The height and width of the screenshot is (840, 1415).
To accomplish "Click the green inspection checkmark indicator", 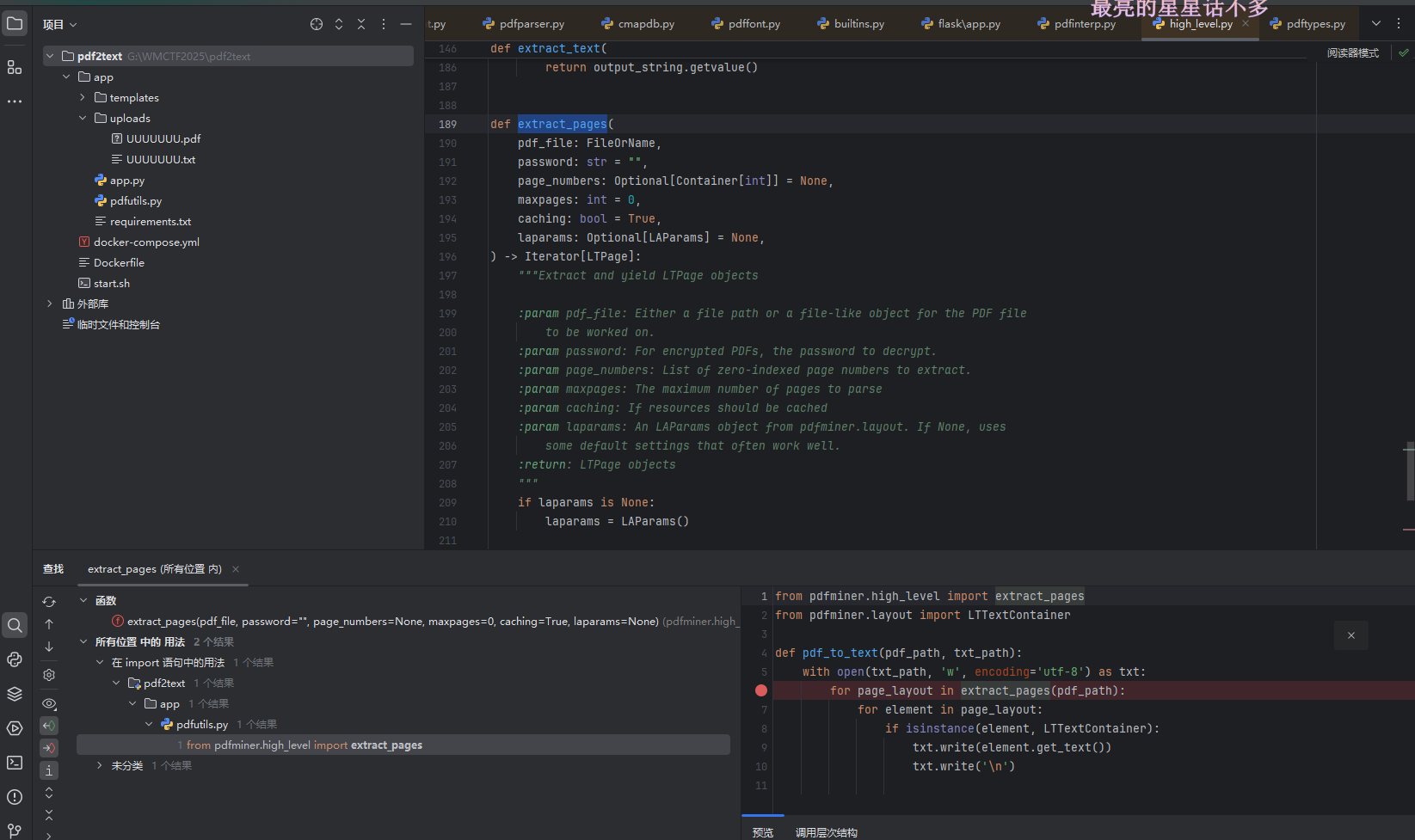I will point(1404,53).
